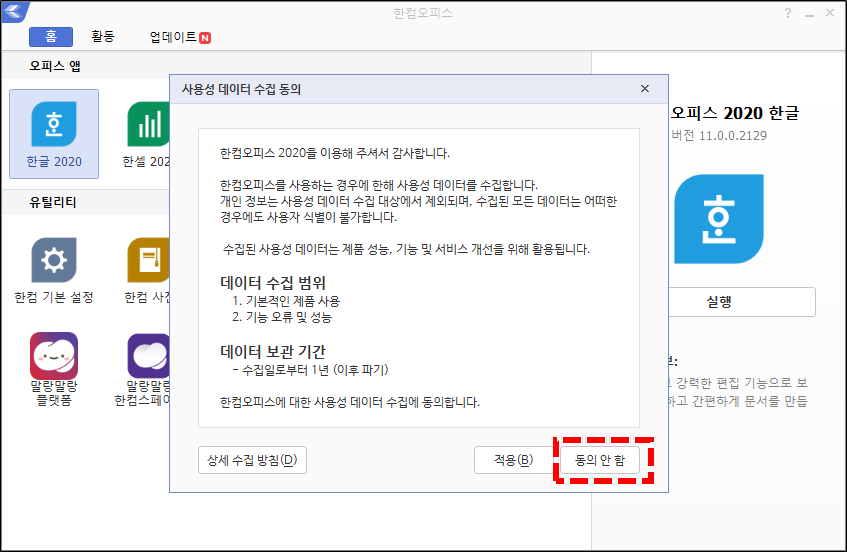Click the 유틸리티 section header
The image size is (847, 552).
tap(53, 203)
